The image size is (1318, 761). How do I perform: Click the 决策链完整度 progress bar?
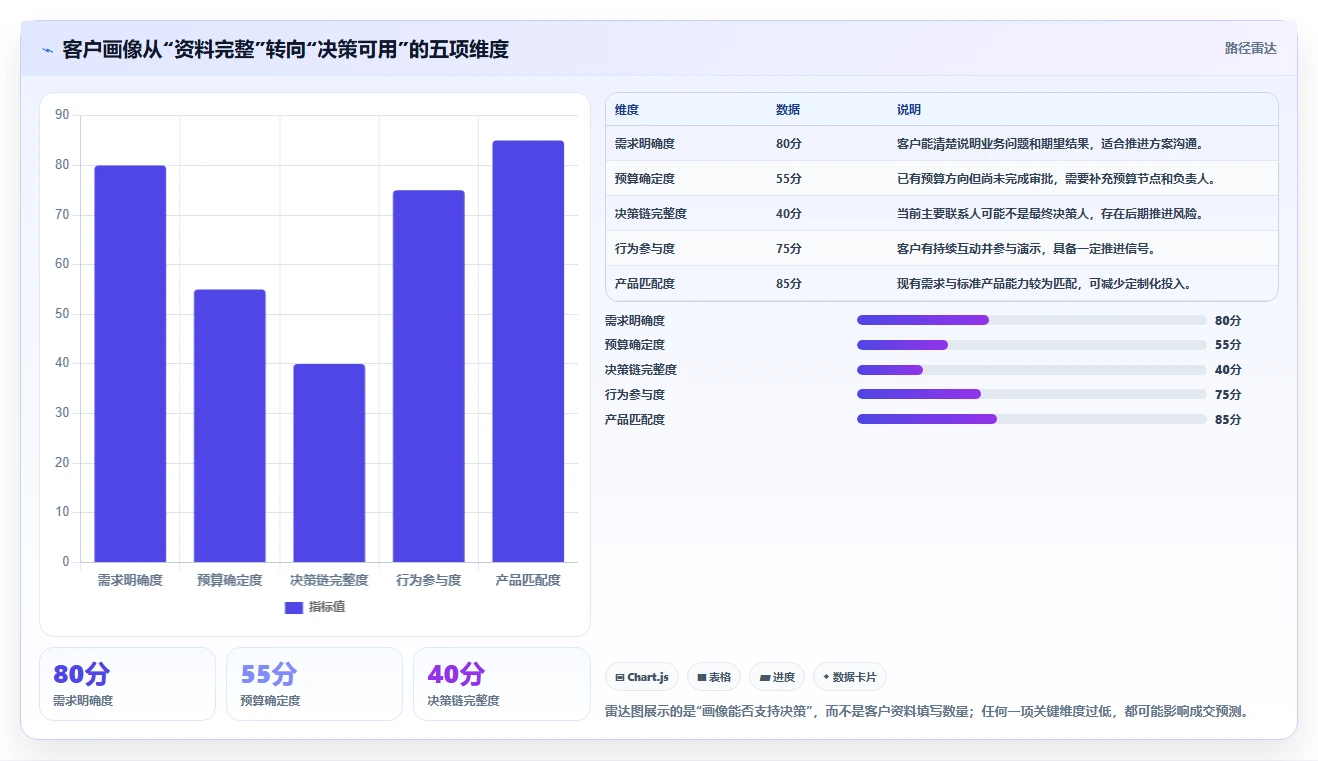(1031, 370)
